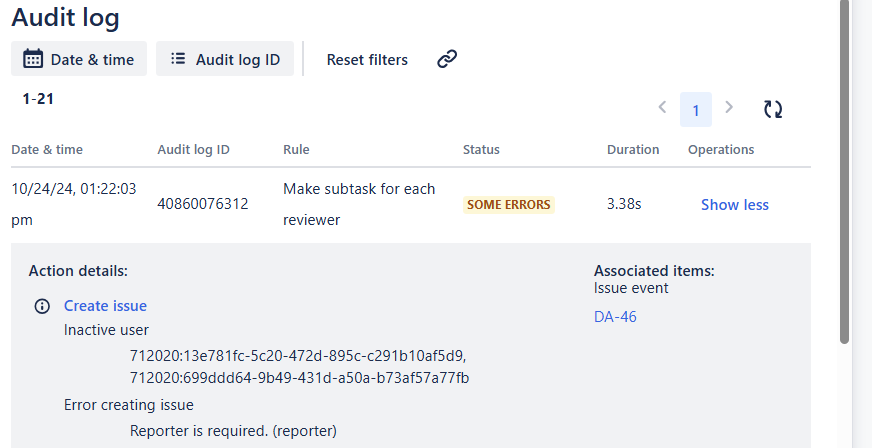Go to previous page arrow
Screen dimensions: 872x448
662,107
